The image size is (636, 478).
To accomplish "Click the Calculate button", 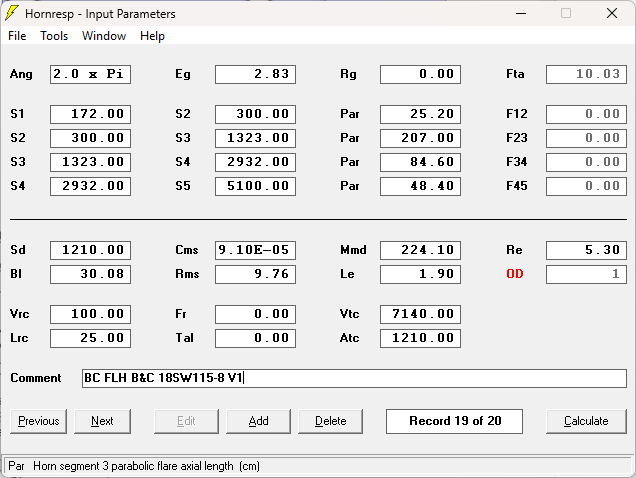I will 586,421.
